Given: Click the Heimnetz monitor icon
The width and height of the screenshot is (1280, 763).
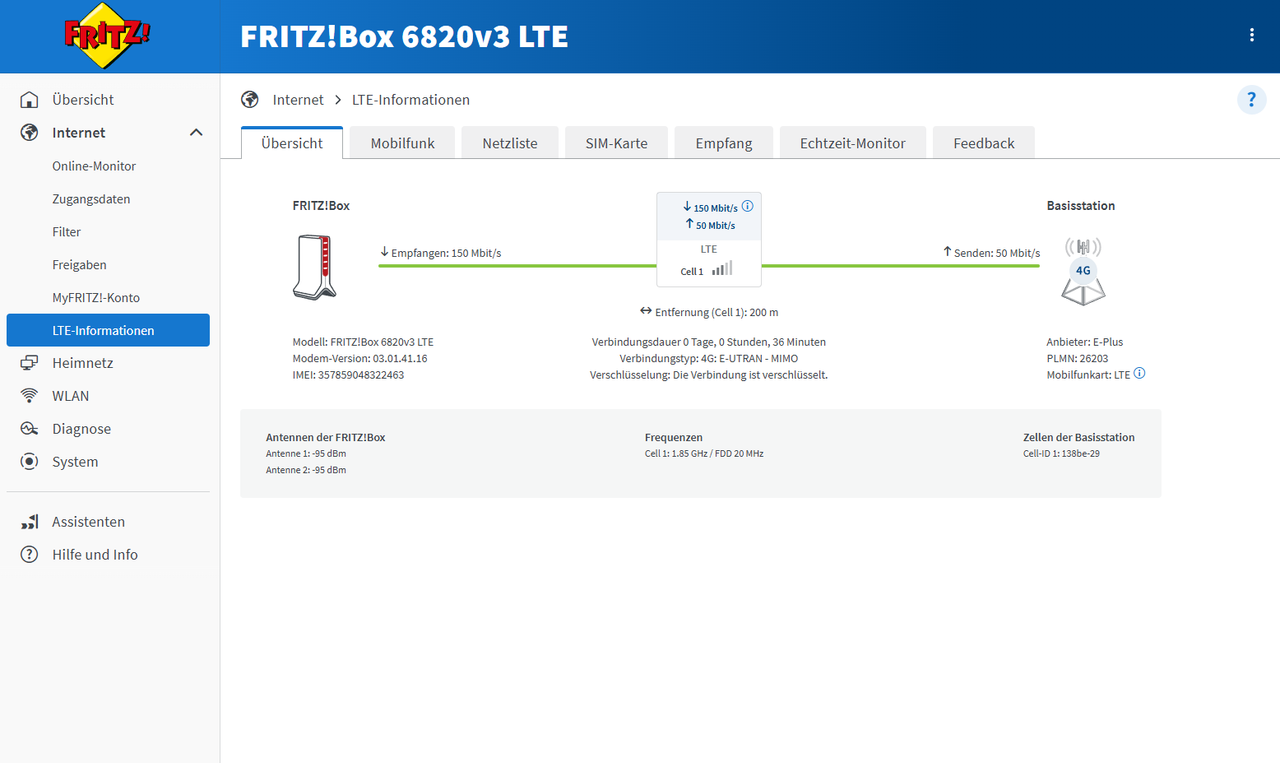Looking at the screenshot, I should pyautogui.click(x=30, y=362).
